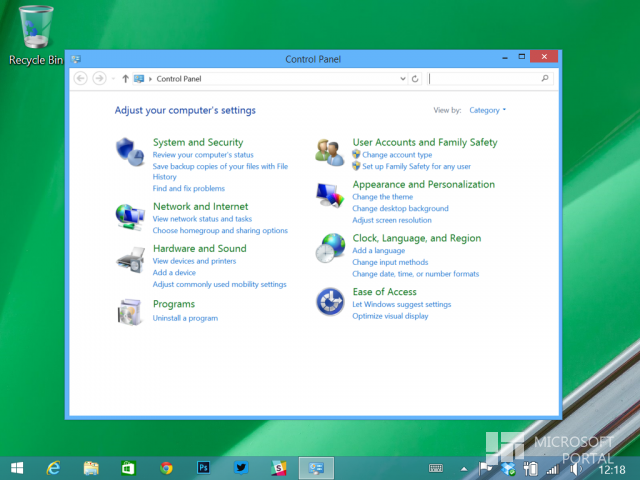Open the Programs box icon

click(130, 312)
